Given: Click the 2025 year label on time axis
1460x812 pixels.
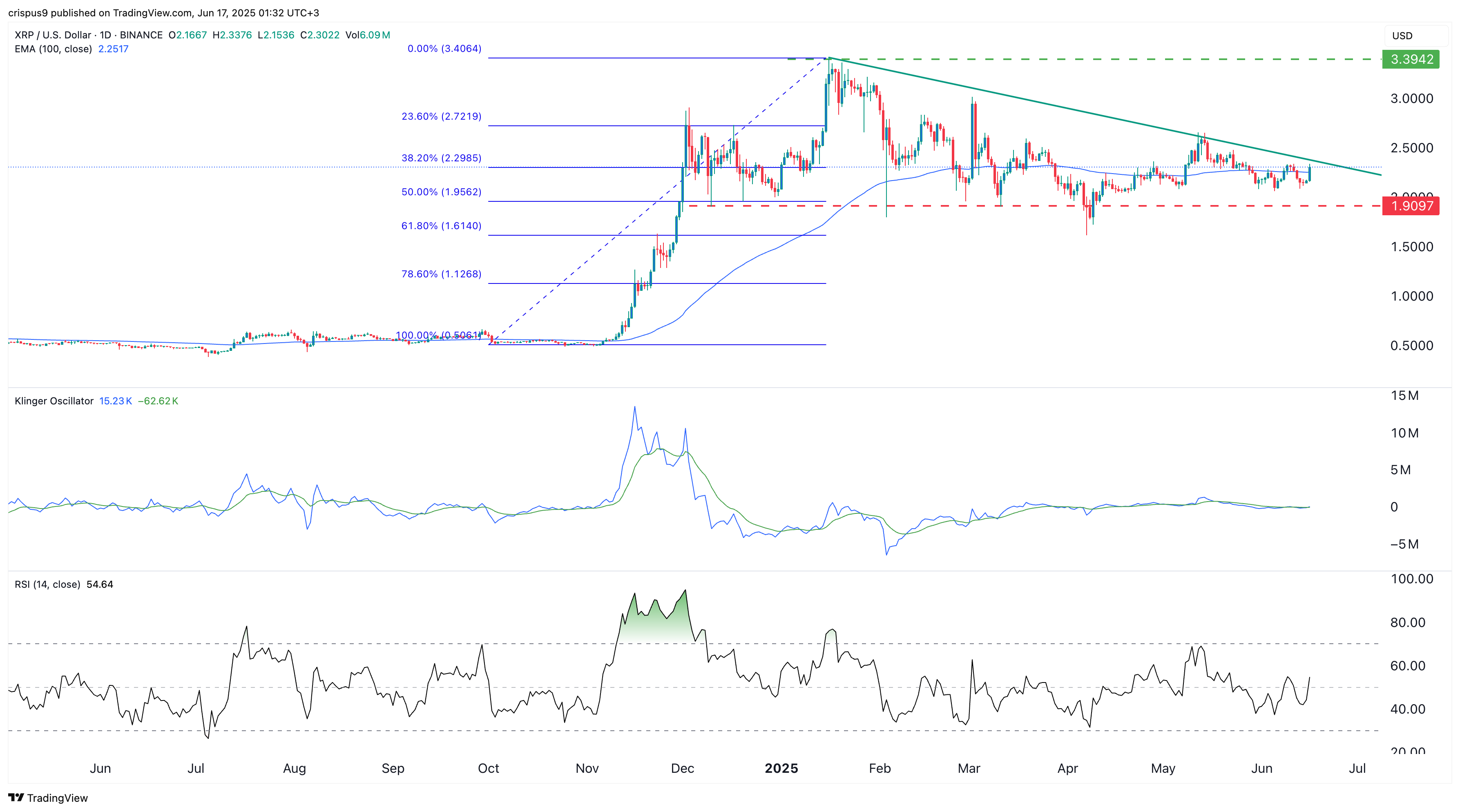Looking at the screenshot, I should (781, 768).
